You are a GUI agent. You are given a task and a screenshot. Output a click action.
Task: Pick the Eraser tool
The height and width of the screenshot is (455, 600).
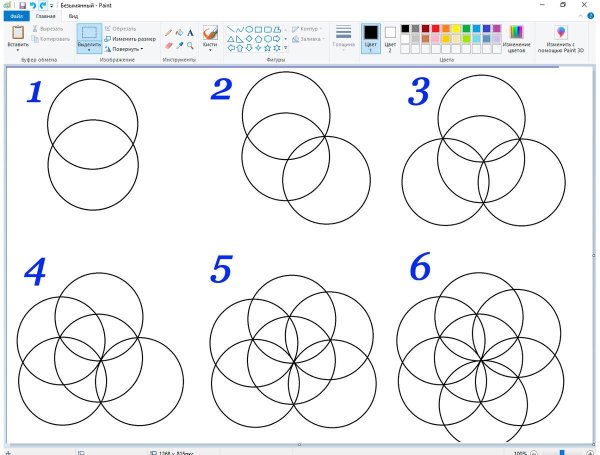coord(168,45)
